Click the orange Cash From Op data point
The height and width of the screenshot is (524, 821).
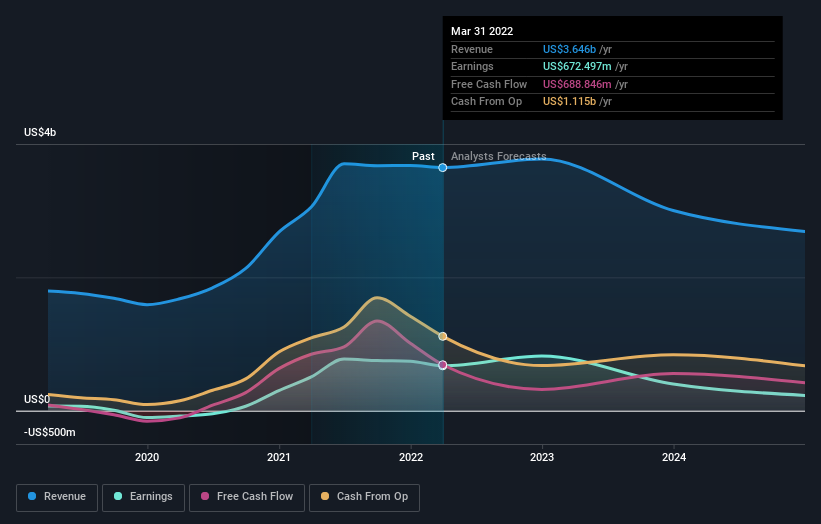tap(443, 336)
